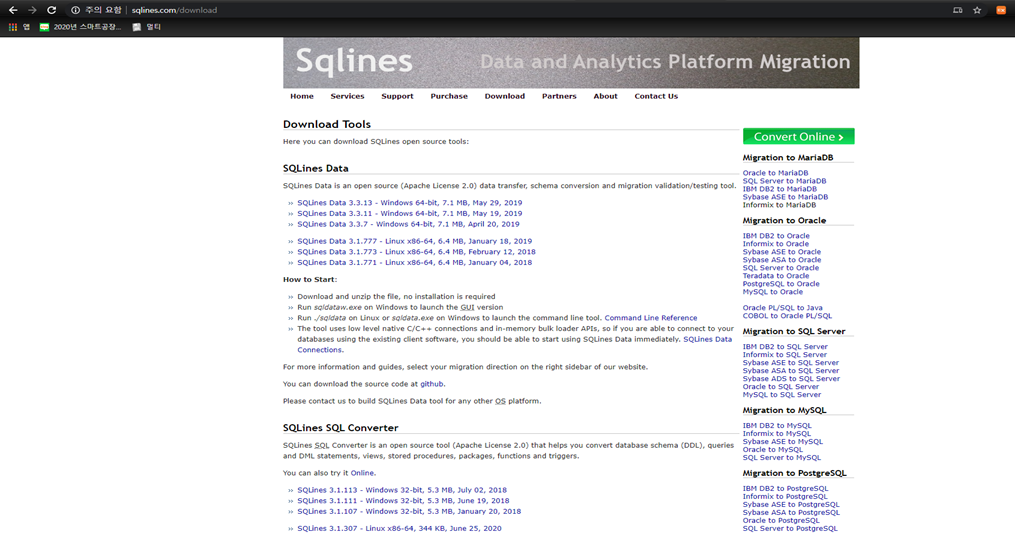1015x534 pixels.
Task: Download SQLines Data 3.3.13 Windows 64-bit
Action: (409, 203)
